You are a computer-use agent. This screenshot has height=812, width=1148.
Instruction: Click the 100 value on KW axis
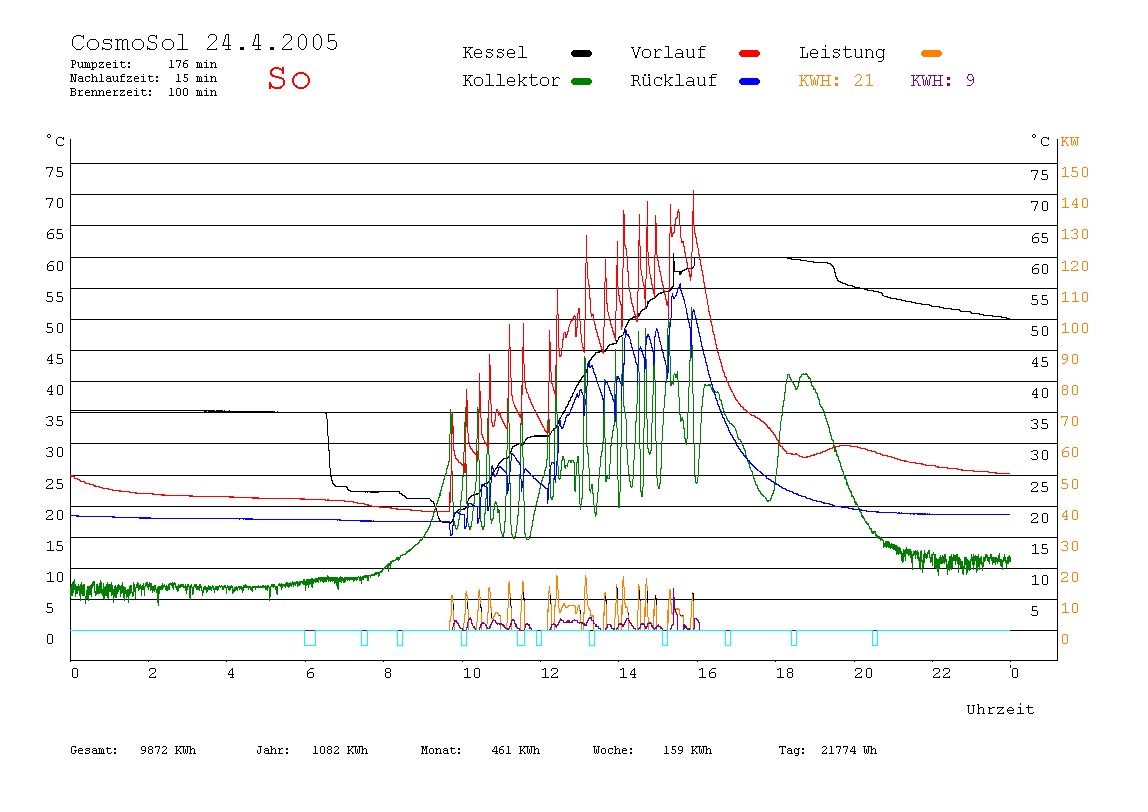pos(1075,328)
